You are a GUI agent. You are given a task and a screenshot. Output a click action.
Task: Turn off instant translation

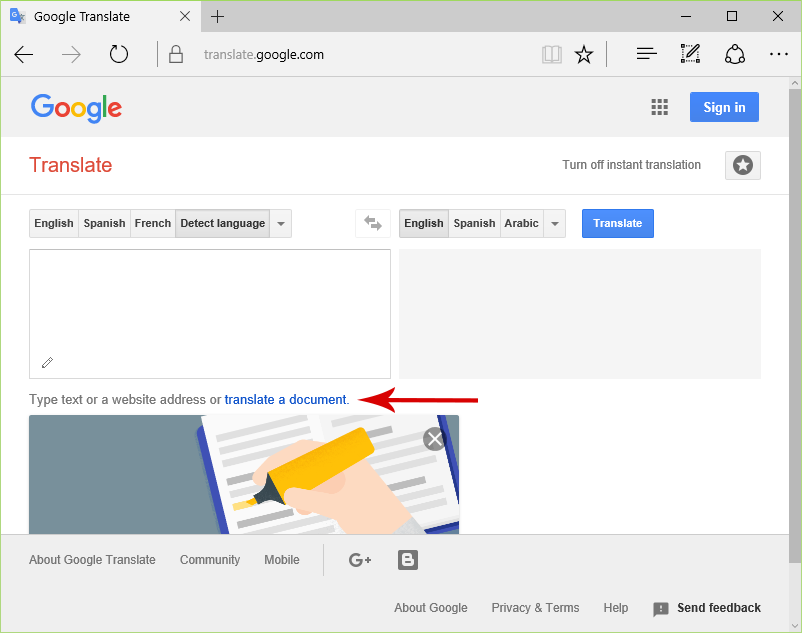pyautogui.click(x=631, y=165)
